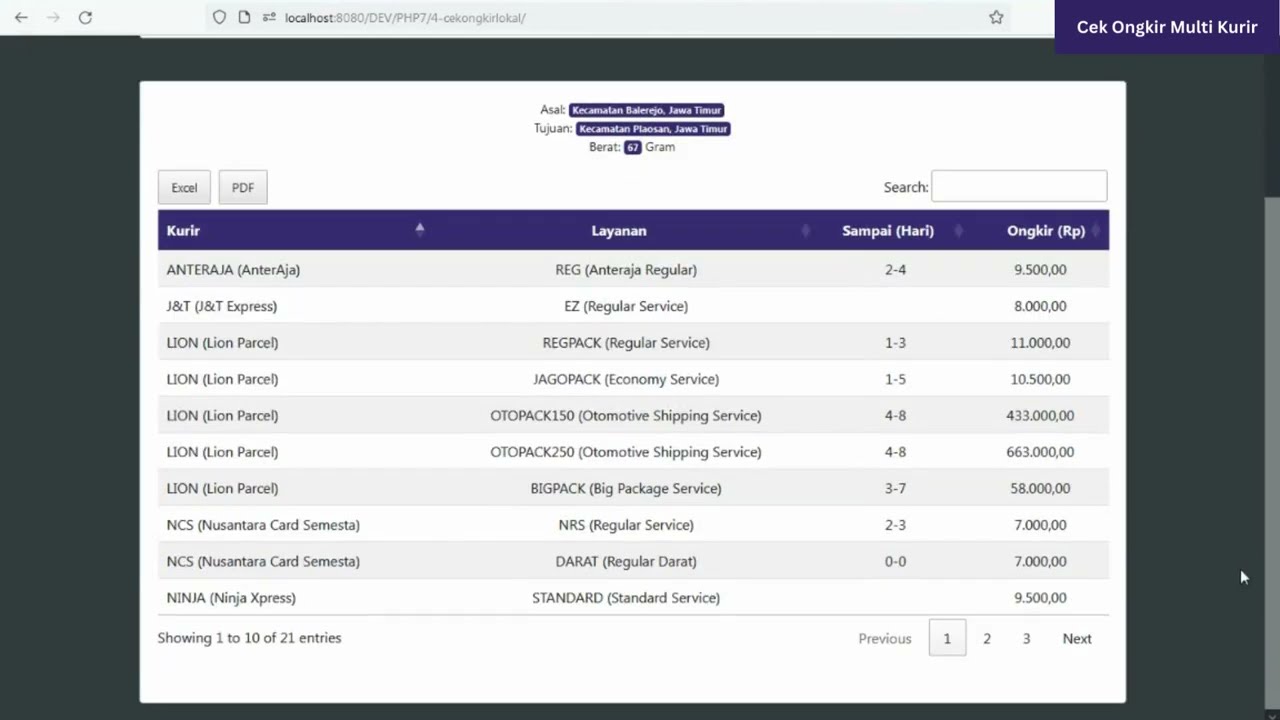Go back using browser back arrow
The width and height of the screenshot is (1280, 720).
click(x=21, y=17)
